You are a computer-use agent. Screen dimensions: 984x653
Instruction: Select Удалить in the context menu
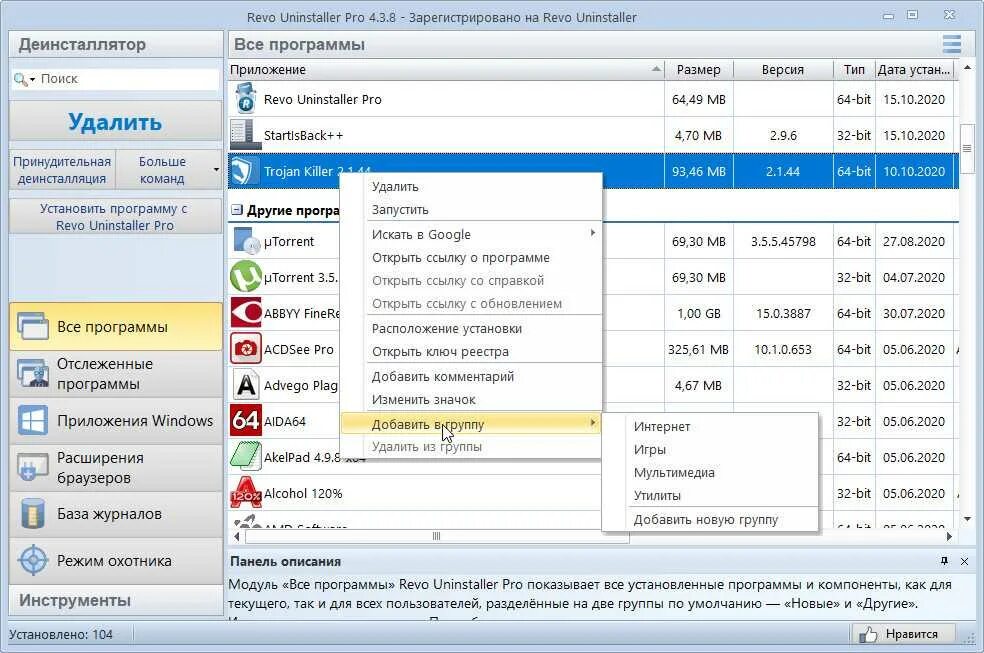click(395, 186)
